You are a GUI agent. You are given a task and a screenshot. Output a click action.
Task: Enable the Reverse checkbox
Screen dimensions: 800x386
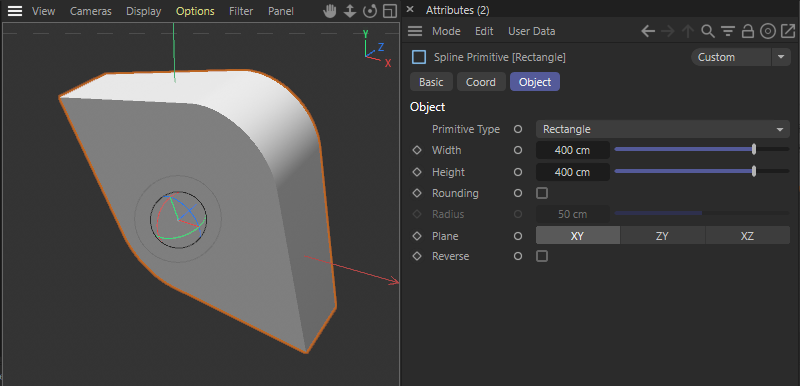[542, 256]
